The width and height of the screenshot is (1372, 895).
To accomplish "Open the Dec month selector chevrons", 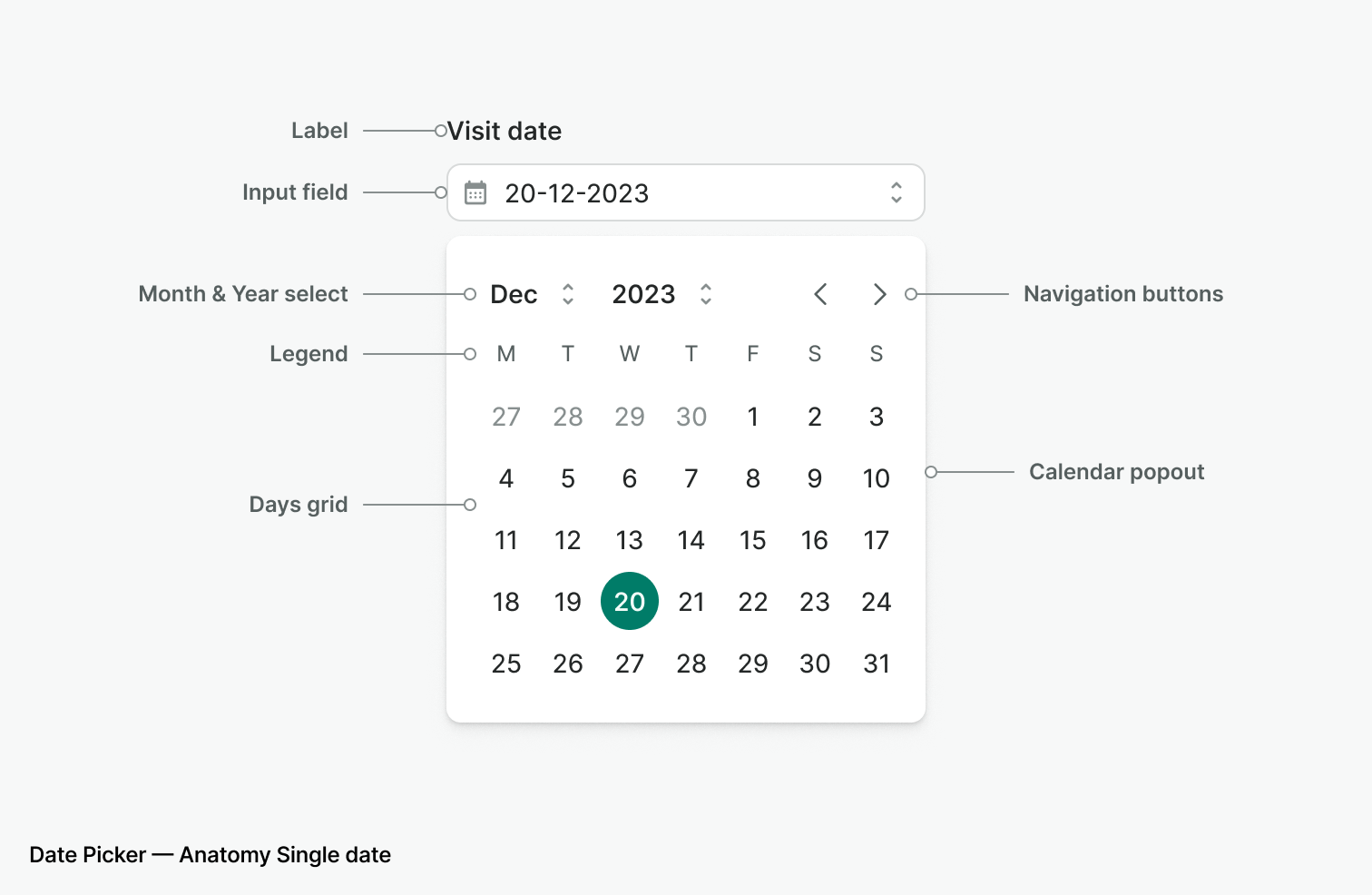I will (x=567, y=294).
